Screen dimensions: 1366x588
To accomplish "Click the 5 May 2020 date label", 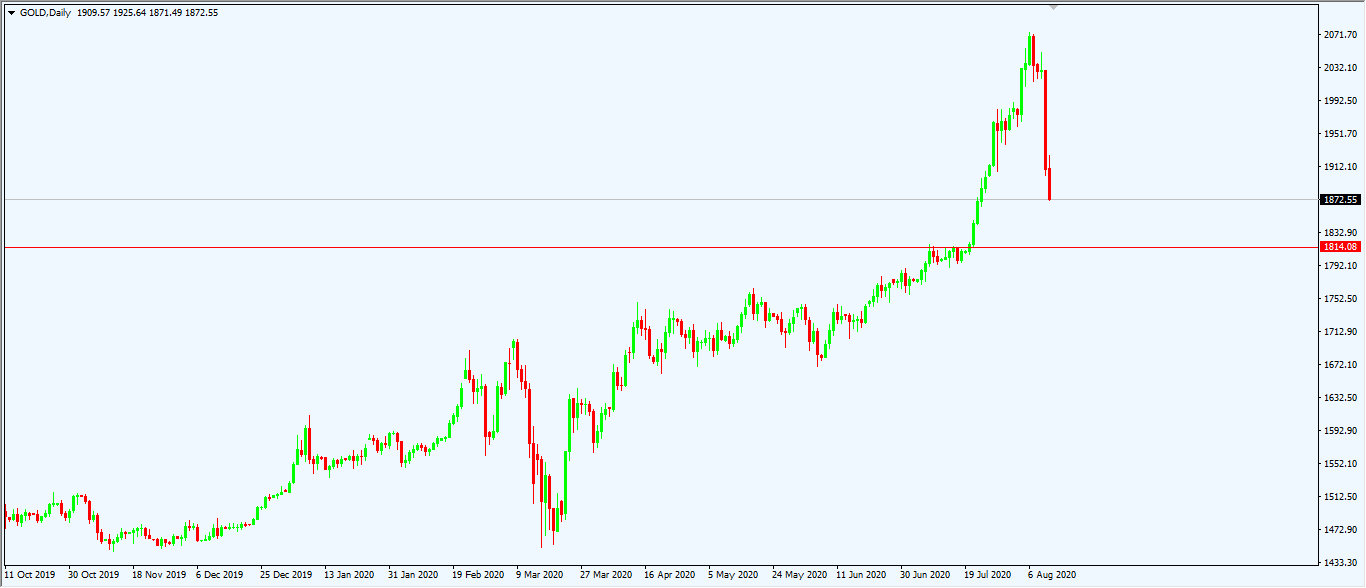I will tap(733, 575).
